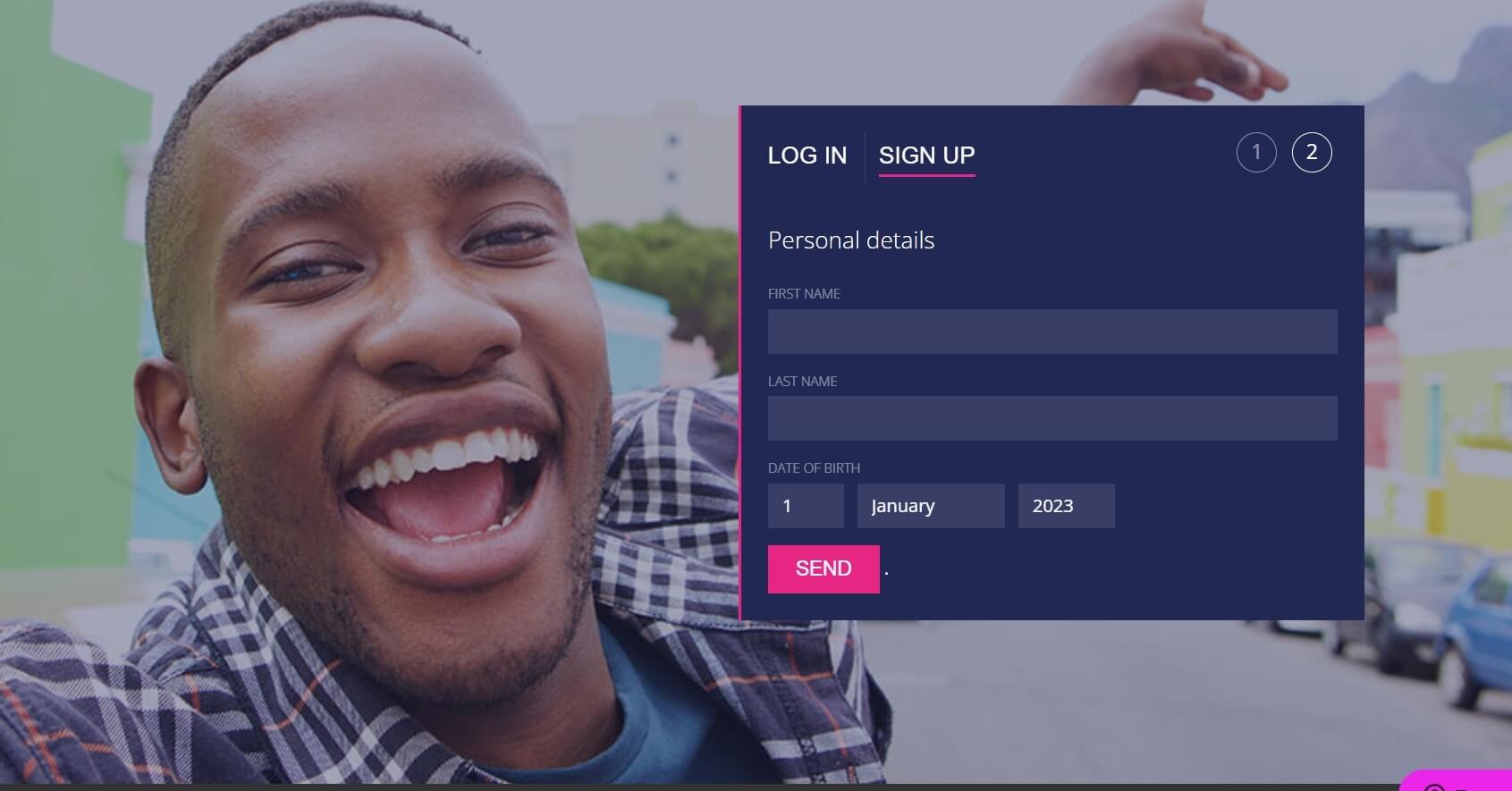Focus the Last Name input field
Screen dimensions: 1512x791
point(1052,418)
